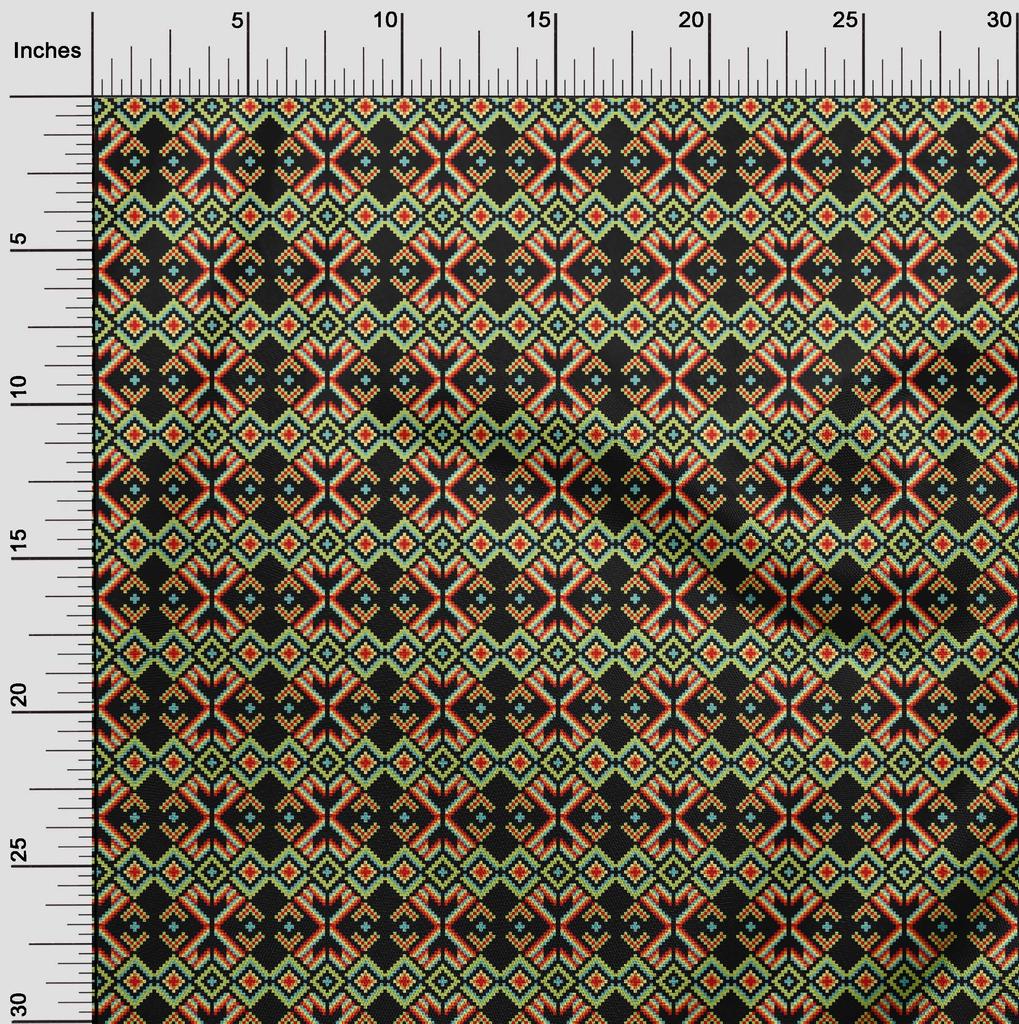This screenshot has height=1024, width=1019.
Task: Click the geometric fabric pattern preview
Action: click(x=556, y=560)
